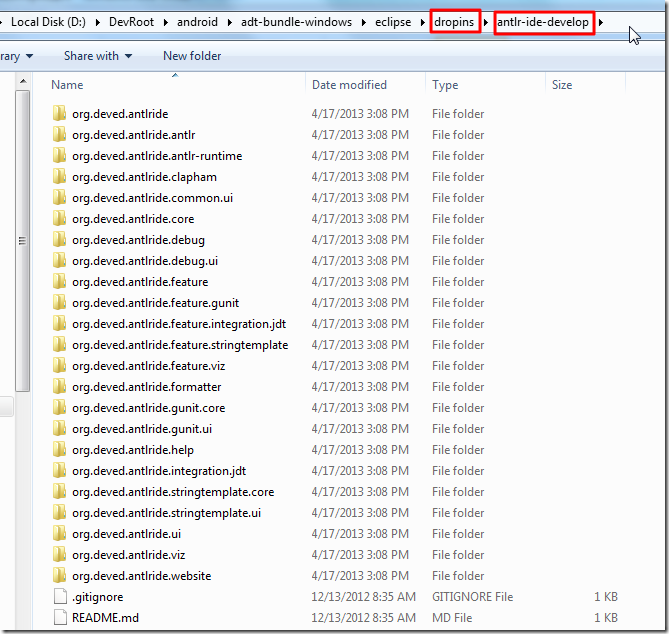Open the Share with dropdown menu

coord(98,56)
